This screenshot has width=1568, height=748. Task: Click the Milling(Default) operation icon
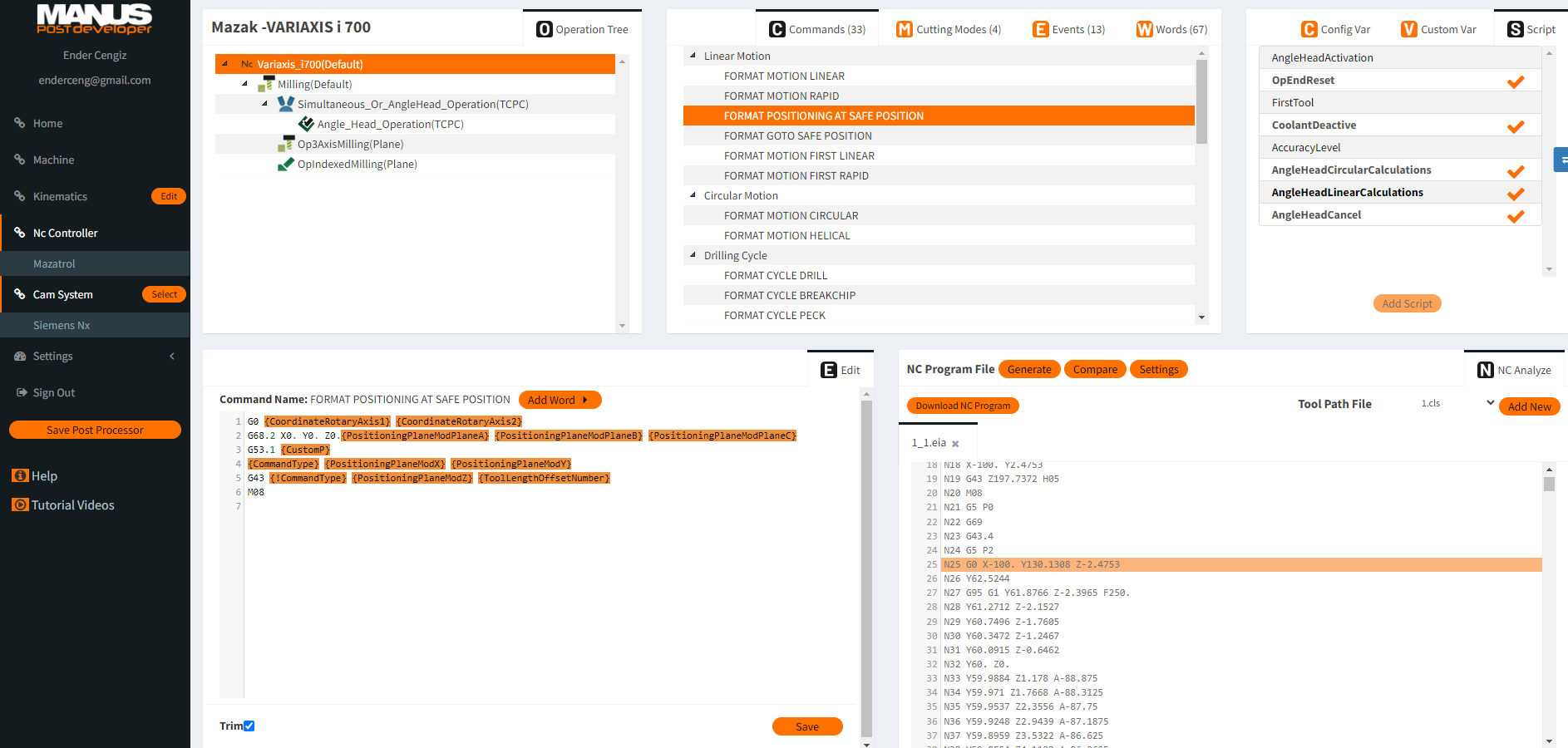pyautogui.click(x=268, y=84)
